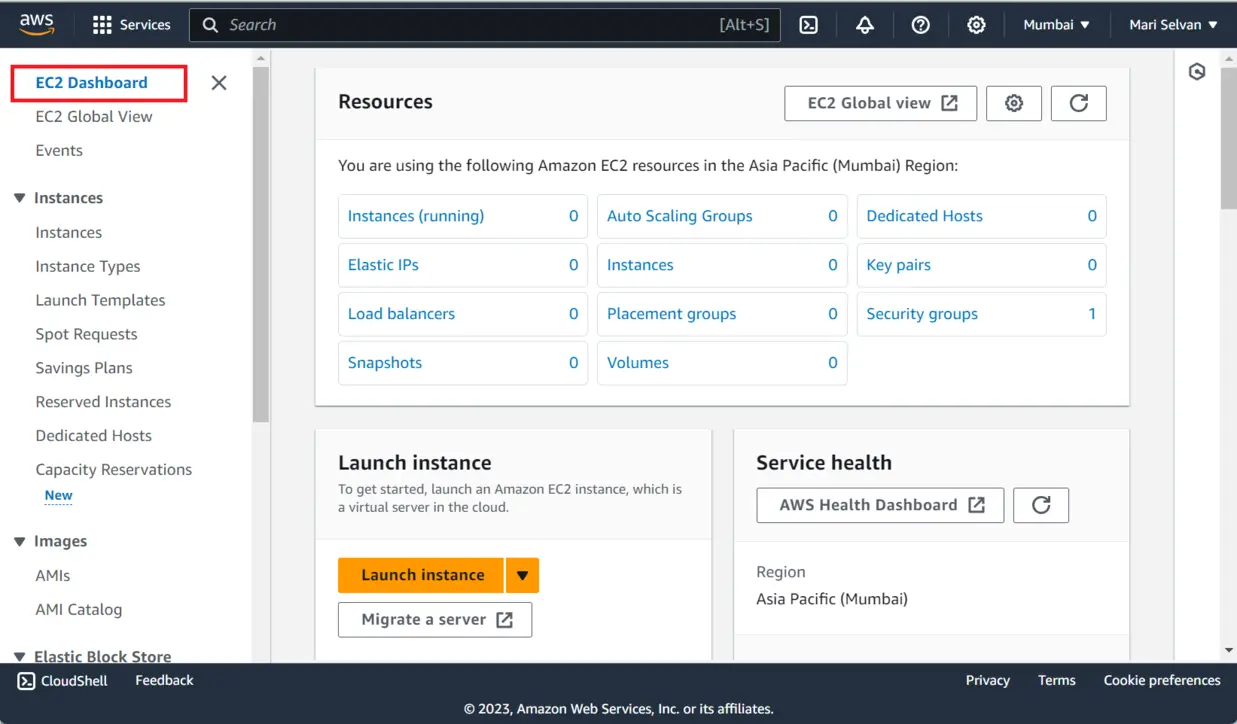1237x724 pixels.
Task: Open Spot Requests in sidebar
Action: pos(86,335)
